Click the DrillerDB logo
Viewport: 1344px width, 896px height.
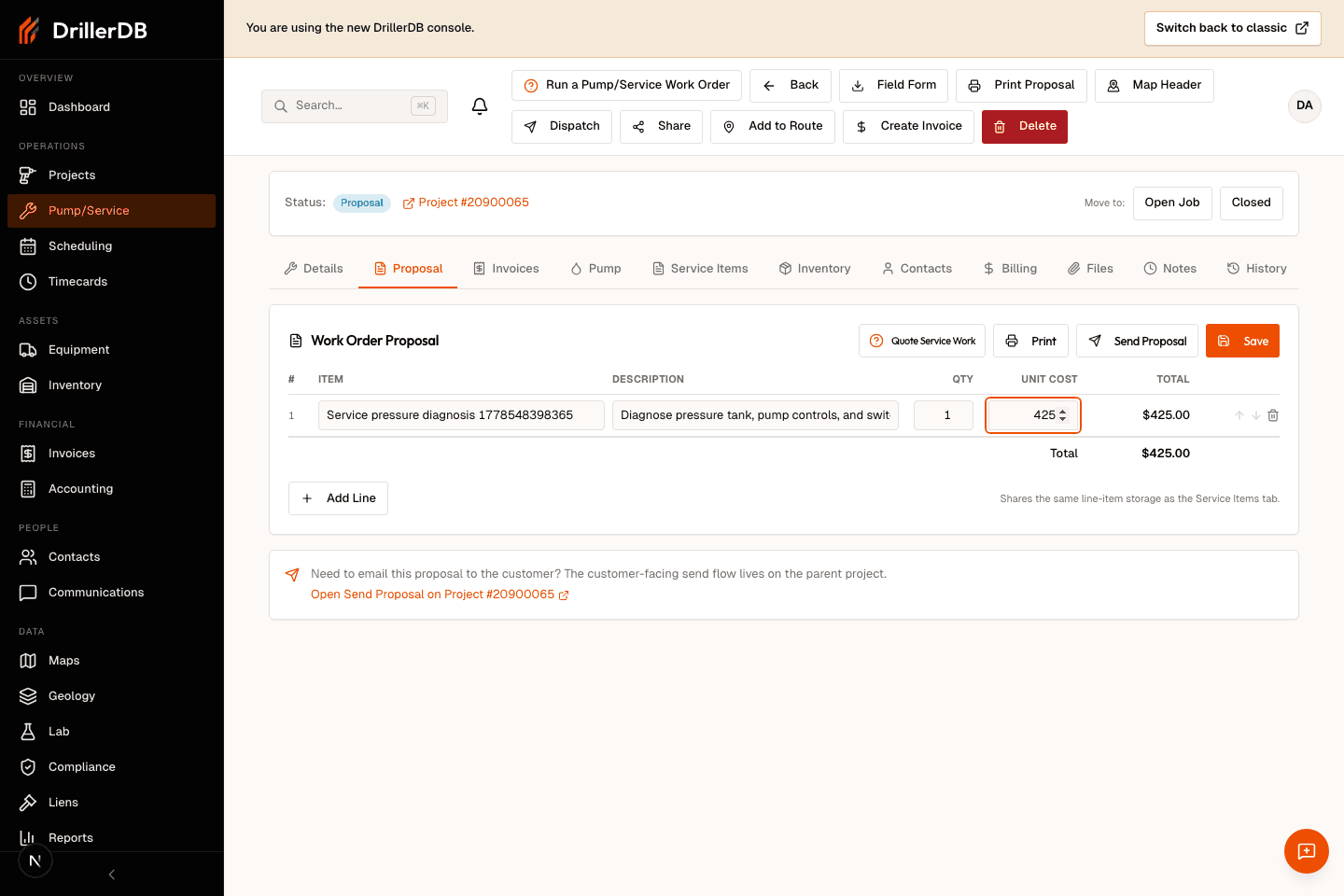point(83,30)
